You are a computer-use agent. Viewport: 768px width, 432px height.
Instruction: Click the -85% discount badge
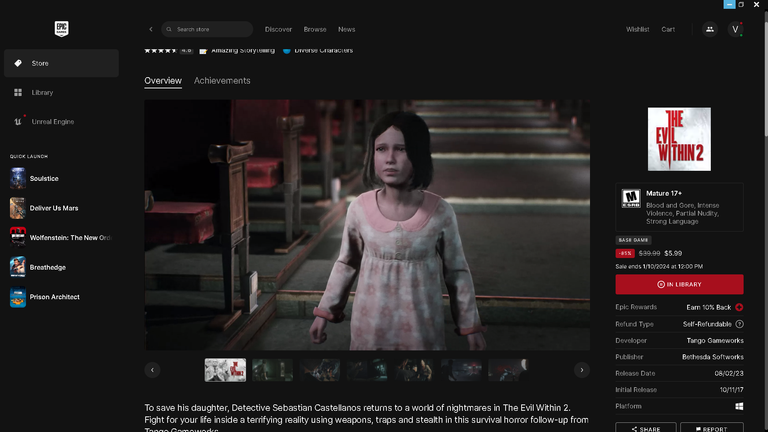pyautogui.click(x=625, y=253)
